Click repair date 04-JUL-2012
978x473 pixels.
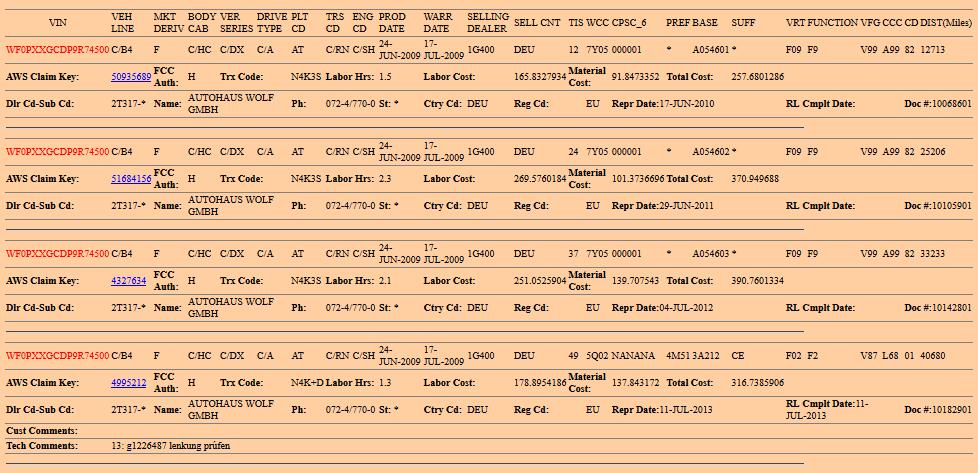pyautogui.click(x=685, y=308)
